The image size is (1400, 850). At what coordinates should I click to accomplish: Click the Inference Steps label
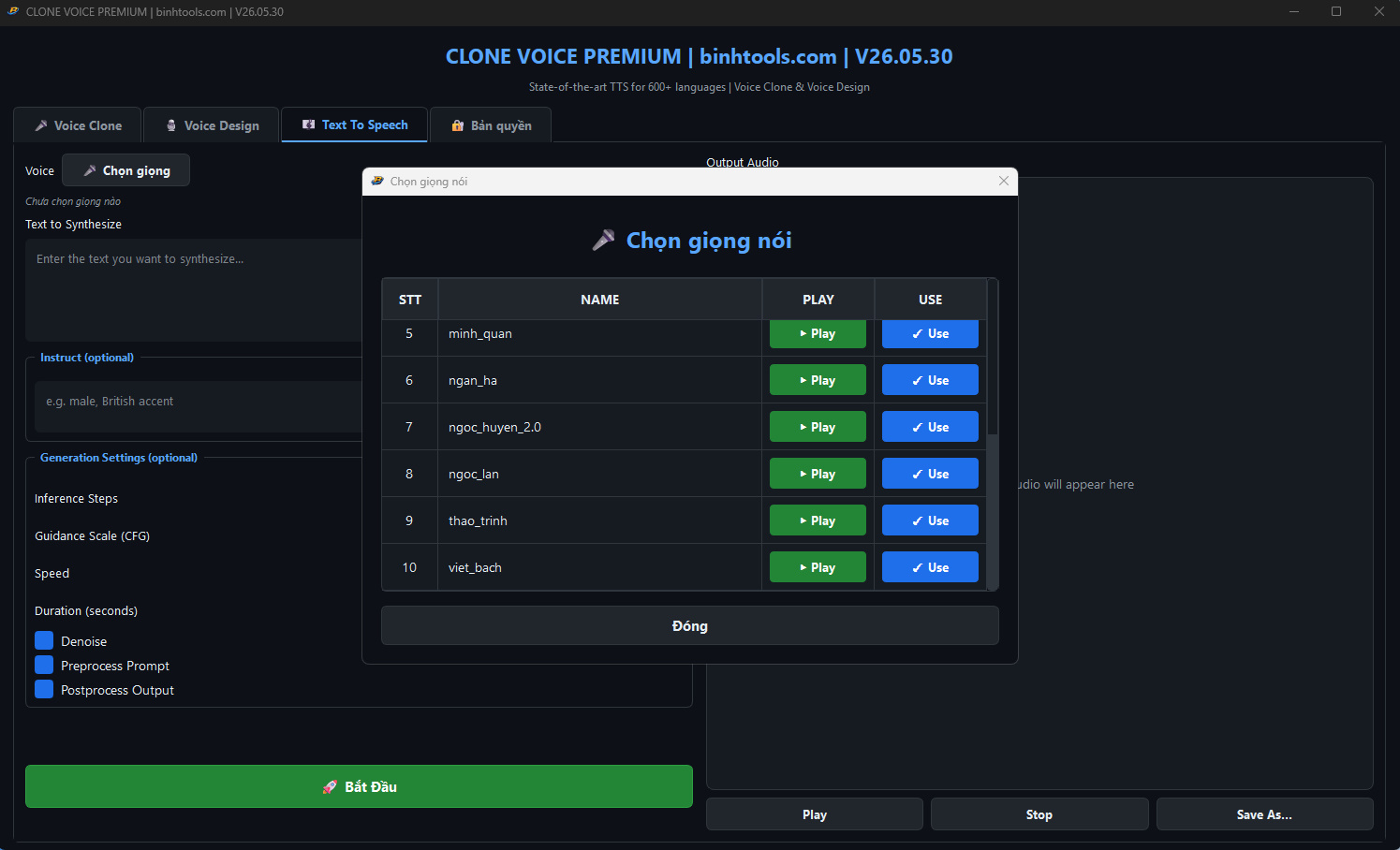76,498
